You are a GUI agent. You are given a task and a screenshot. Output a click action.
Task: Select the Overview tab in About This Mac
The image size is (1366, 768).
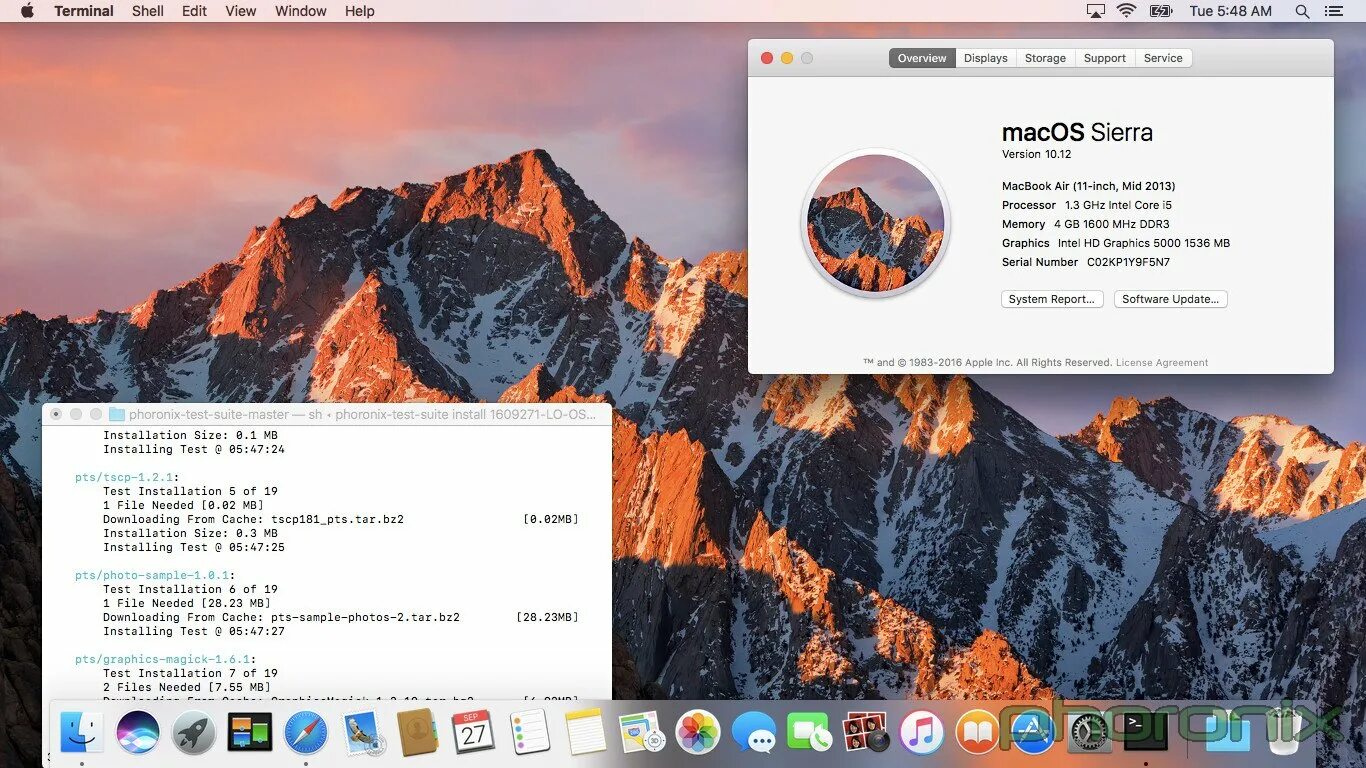922,58
